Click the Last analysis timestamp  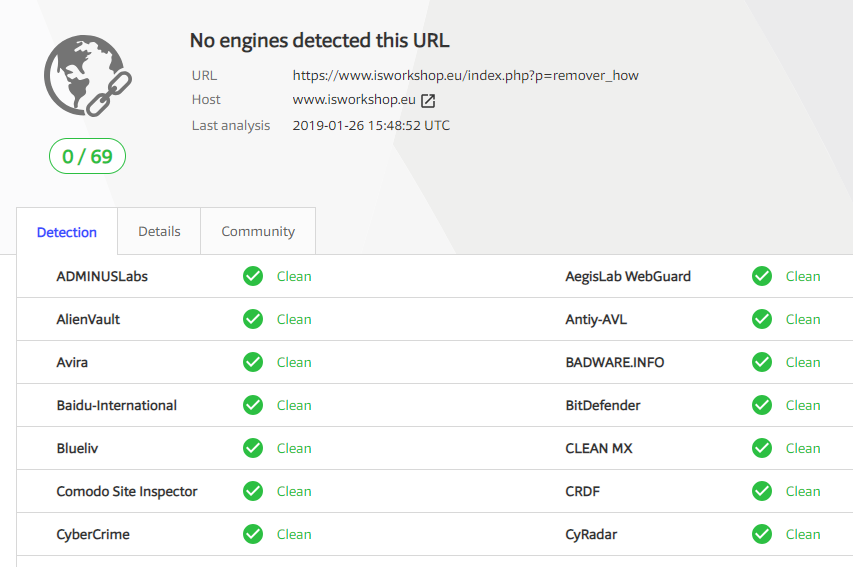371,125
